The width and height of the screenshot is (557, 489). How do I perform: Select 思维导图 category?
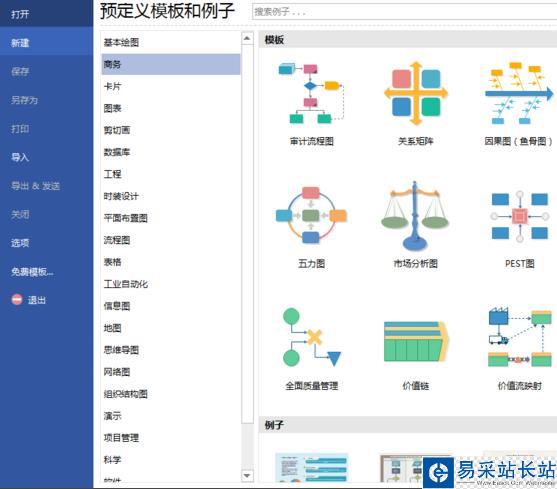121,350
